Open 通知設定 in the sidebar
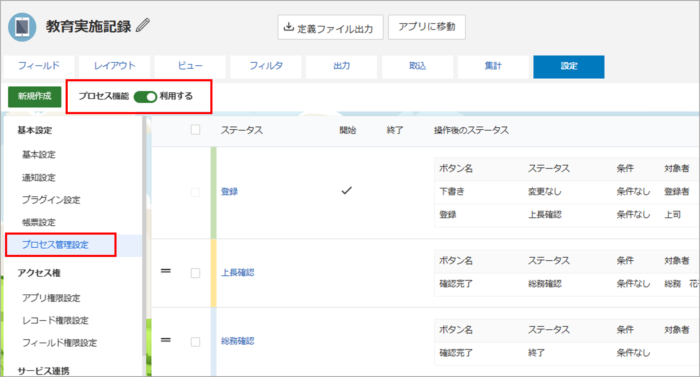The width and height of the screenshot is (700, 377). point(39,177)
